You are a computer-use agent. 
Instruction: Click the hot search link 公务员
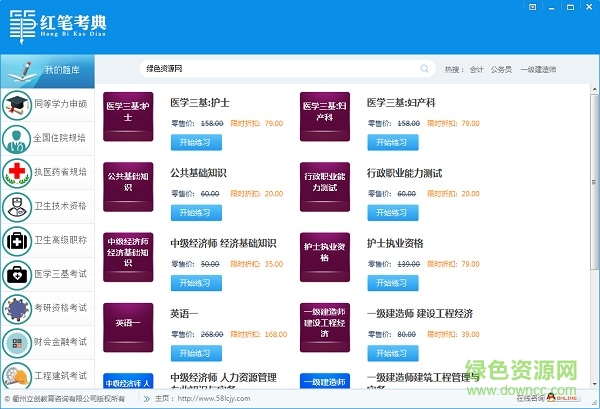(x=502, y=70)
